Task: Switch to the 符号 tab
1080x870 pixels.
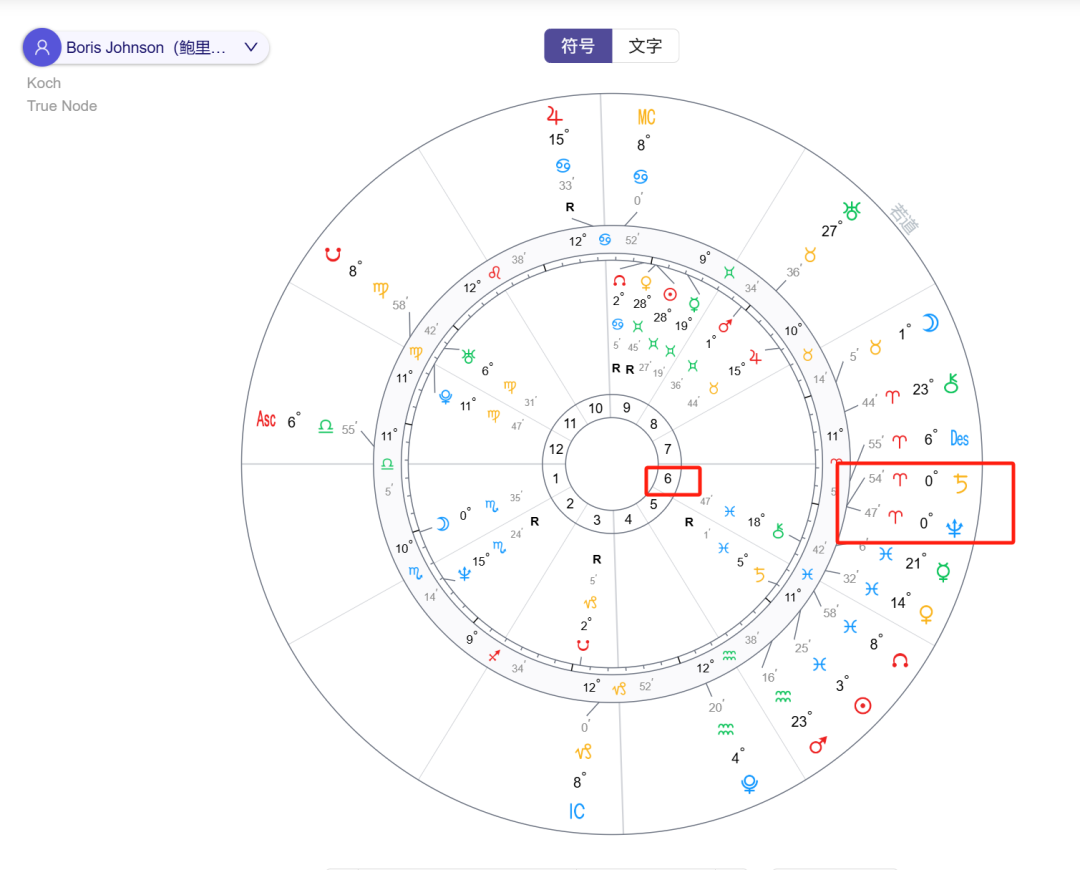Action: point(578,46)
